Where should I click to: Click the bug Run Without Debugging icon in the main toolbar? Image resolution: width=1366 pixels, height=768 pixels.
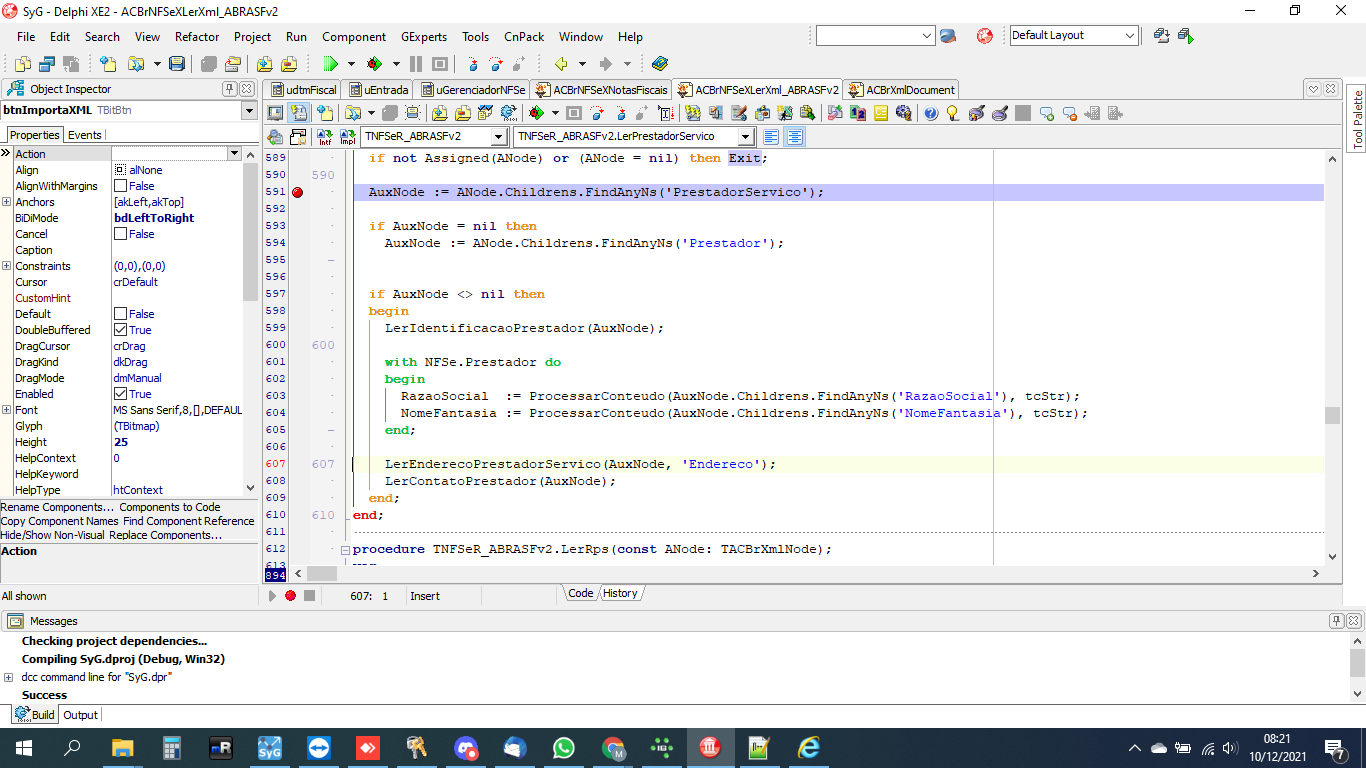[x=374, y=64]
